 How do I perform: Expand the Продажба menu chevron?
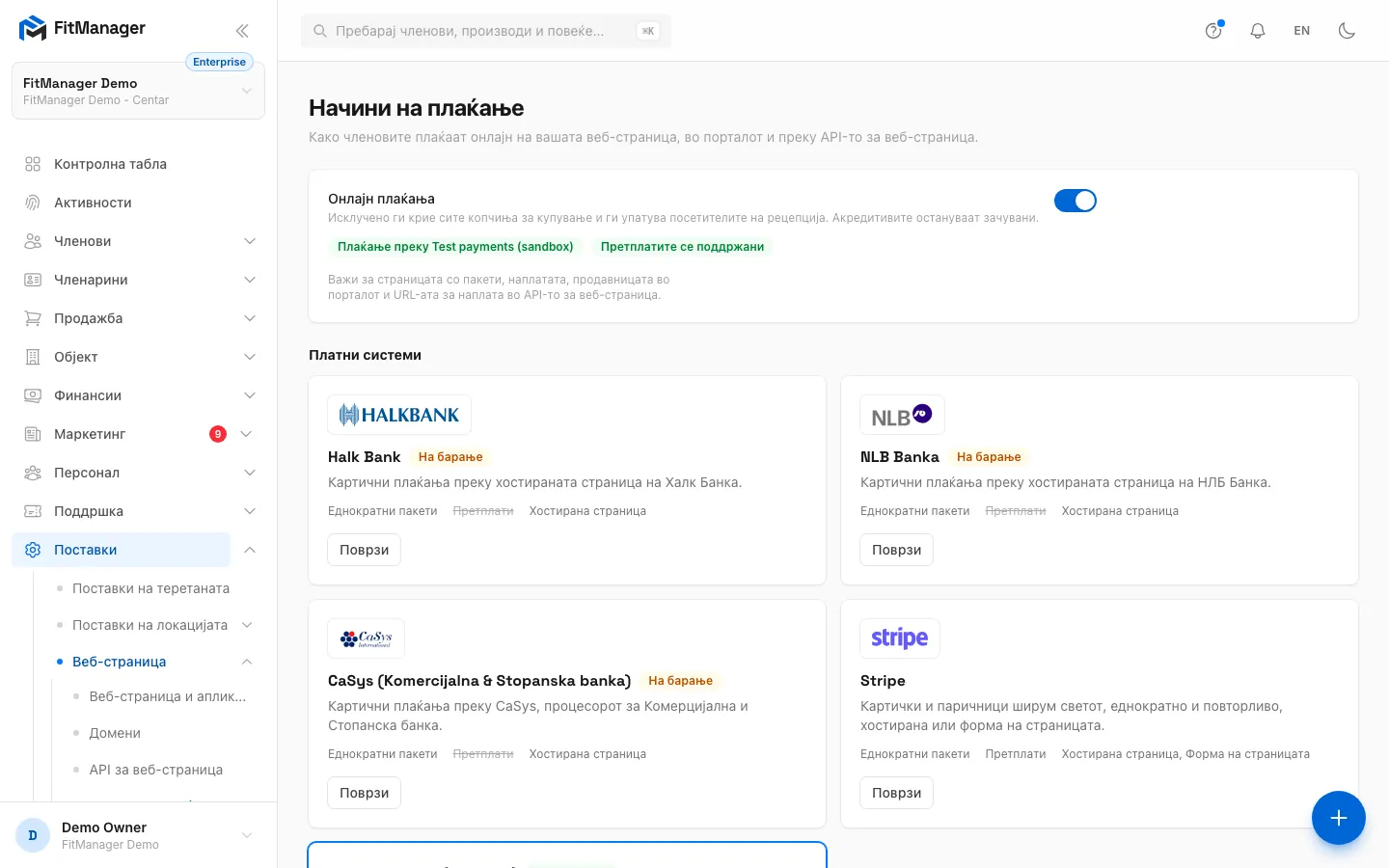[x=250, y=318]
